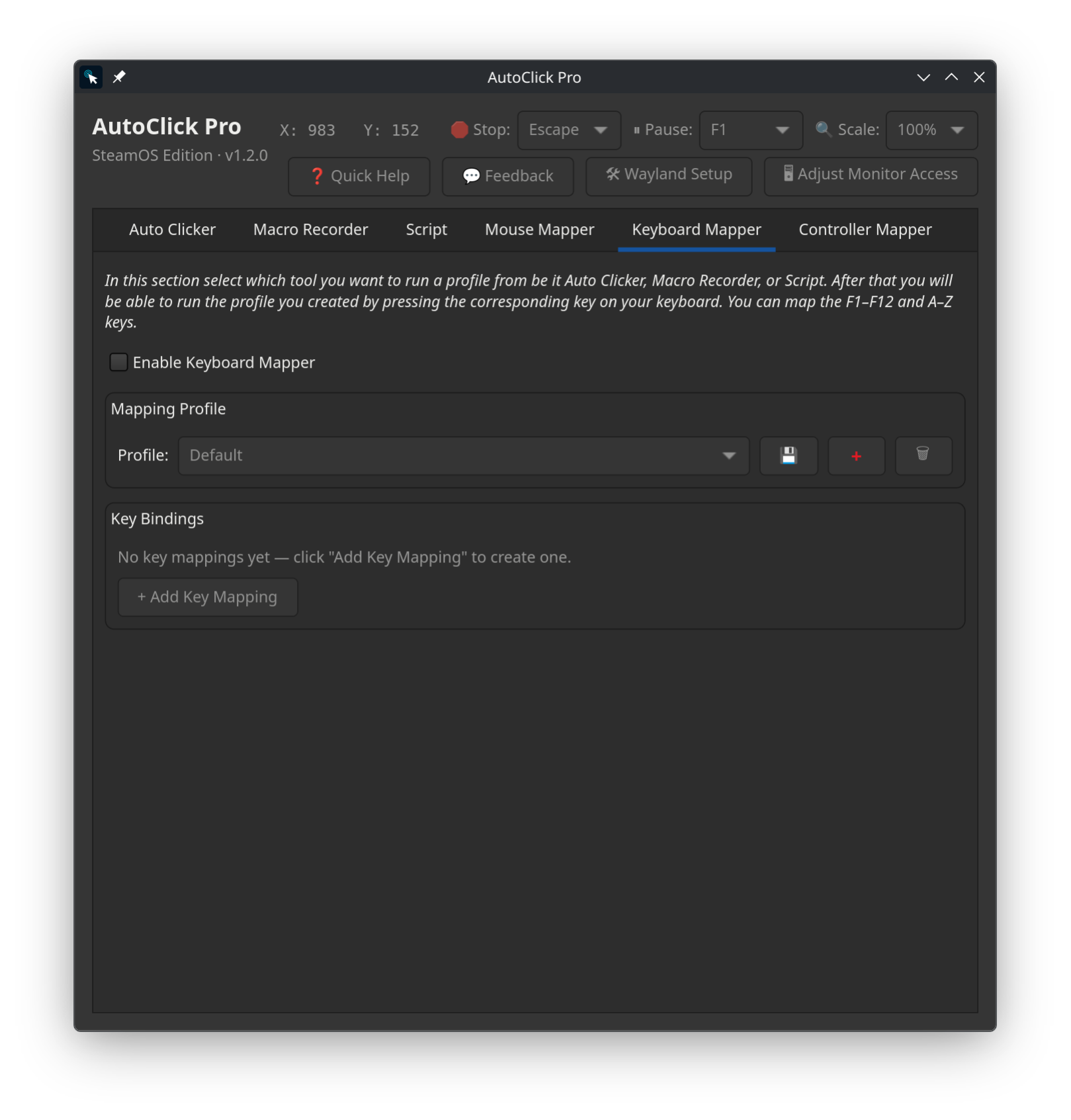Expand the Profile Default combo box
The height and width of the screenshot is (1120, 1071).
coord(463,456)
